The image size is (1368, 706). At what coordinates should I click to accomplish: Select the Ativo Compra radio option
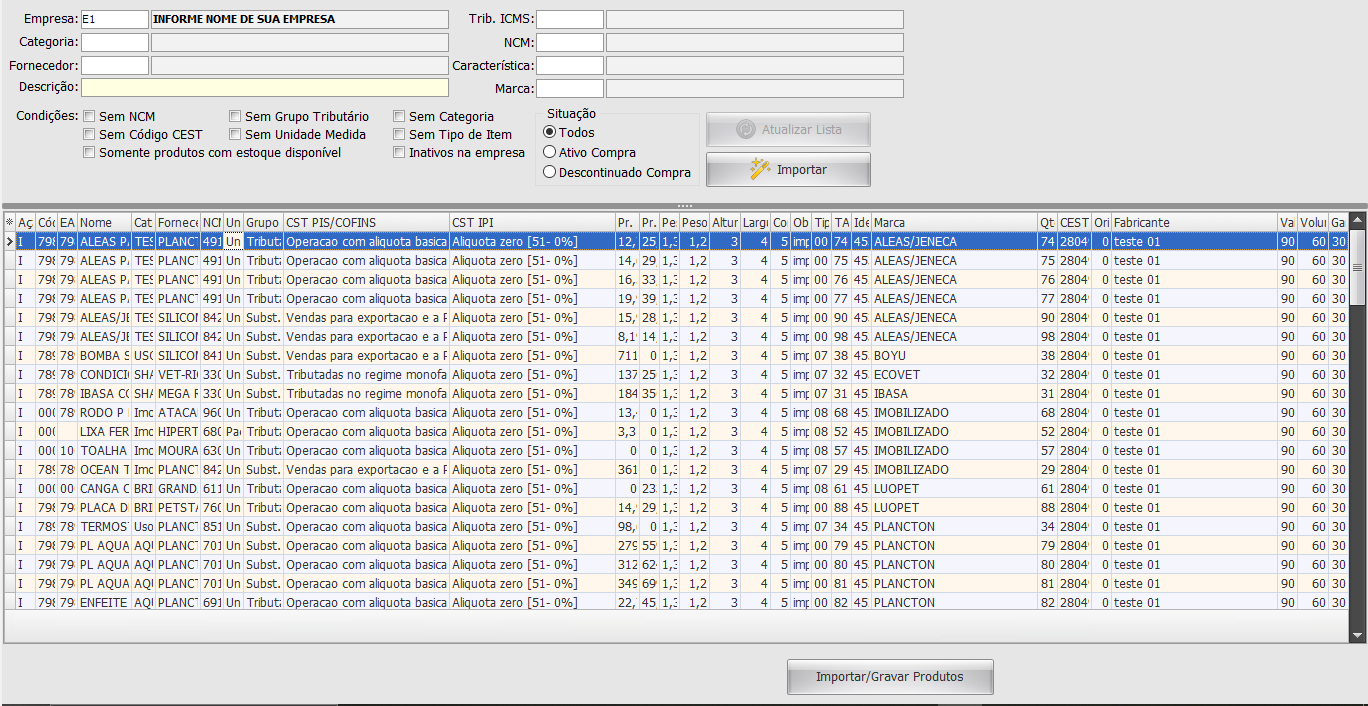tap(549, 152)
